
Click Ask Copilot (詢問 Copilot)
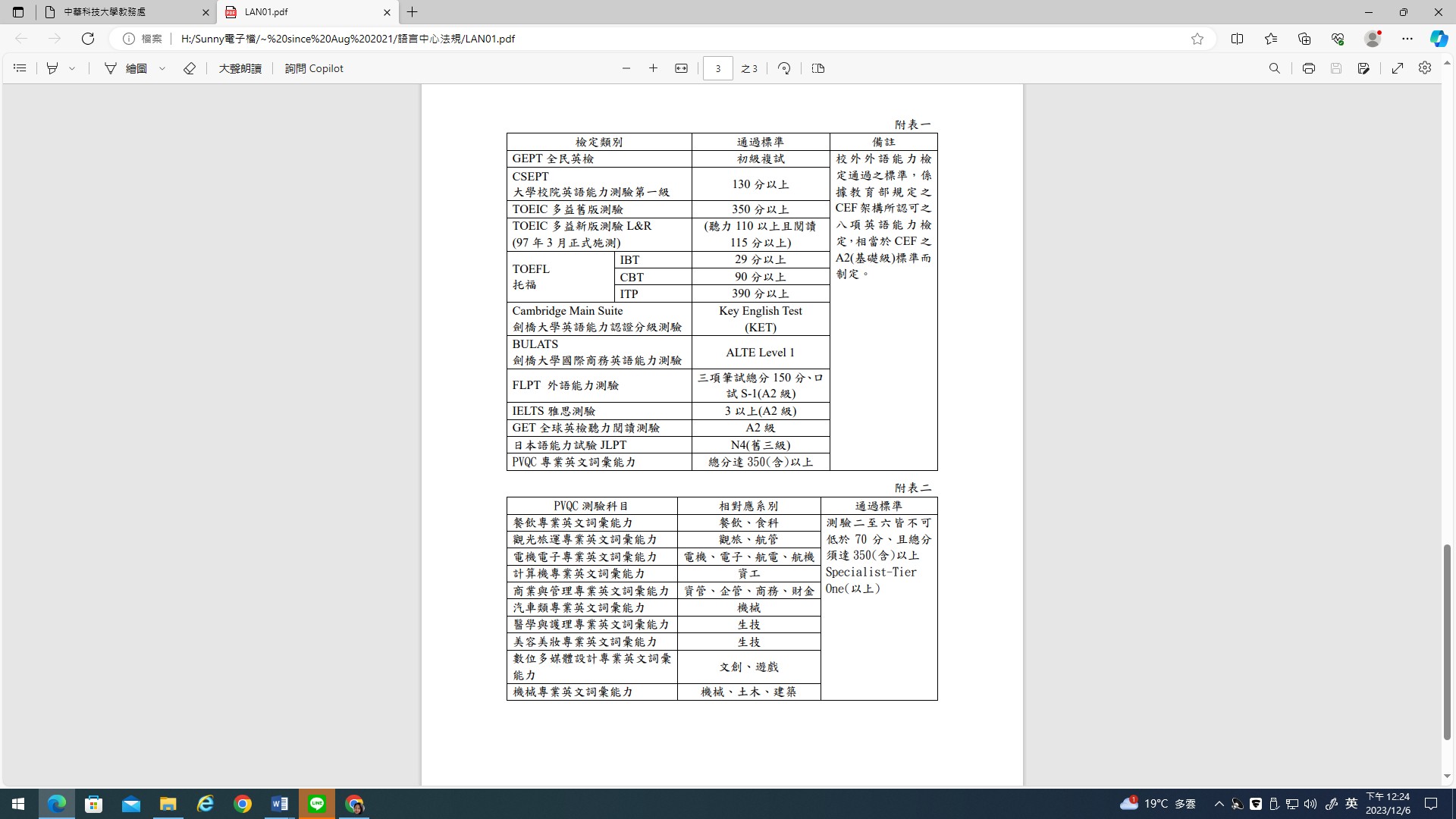point(314,68)
